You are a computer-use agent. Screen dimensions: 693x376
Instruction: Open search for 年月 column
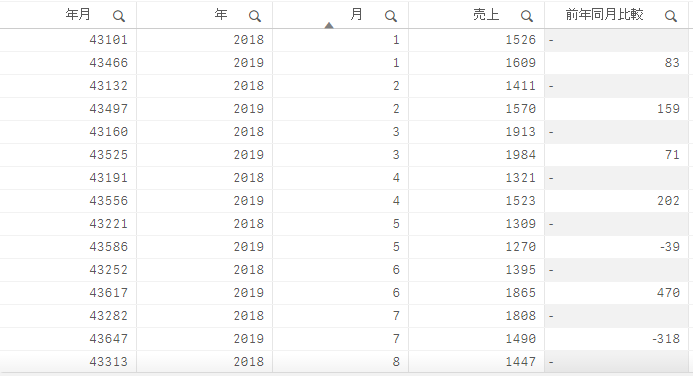118,16
